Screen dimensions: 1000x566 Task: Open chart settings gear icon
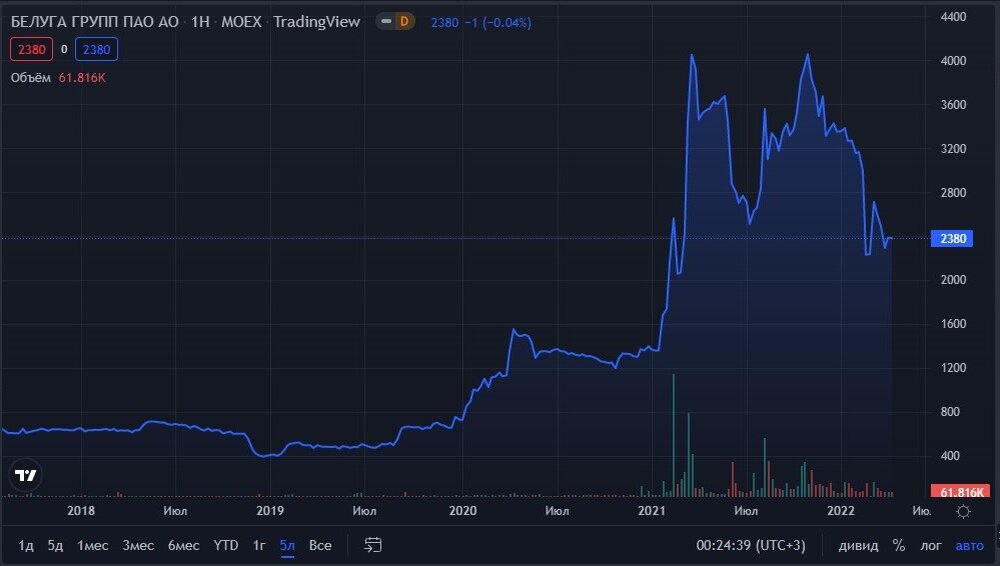coord(964,511)
